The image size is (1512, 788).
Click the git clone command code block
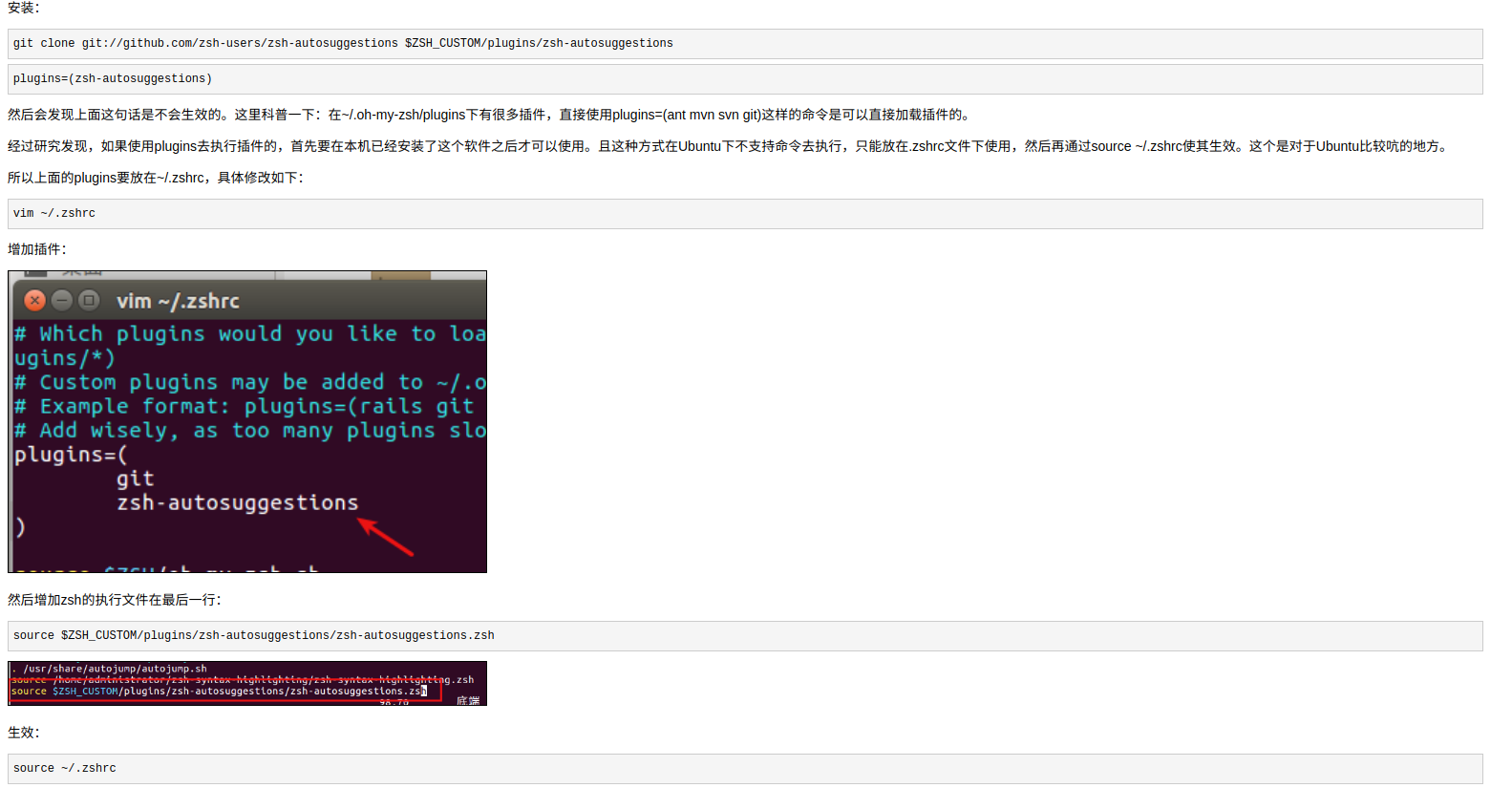point(745,44)
